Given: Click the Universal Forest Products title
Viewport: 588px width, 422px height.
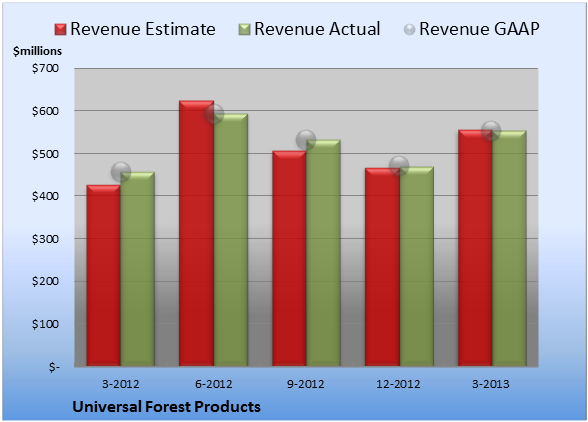Looking at the screenshot, I should click(166, 407).
